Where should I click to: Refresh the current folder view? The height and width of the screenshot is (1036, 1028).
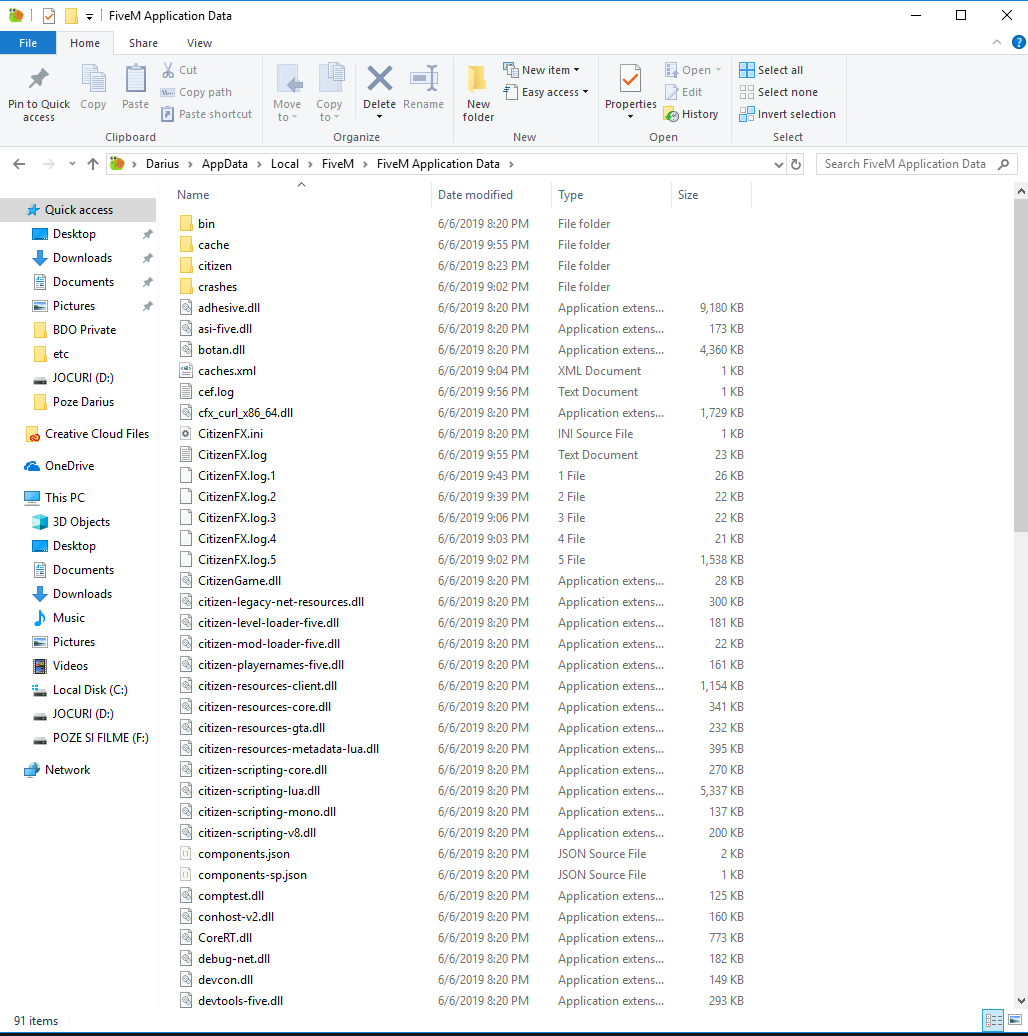[x=796, y=164]
